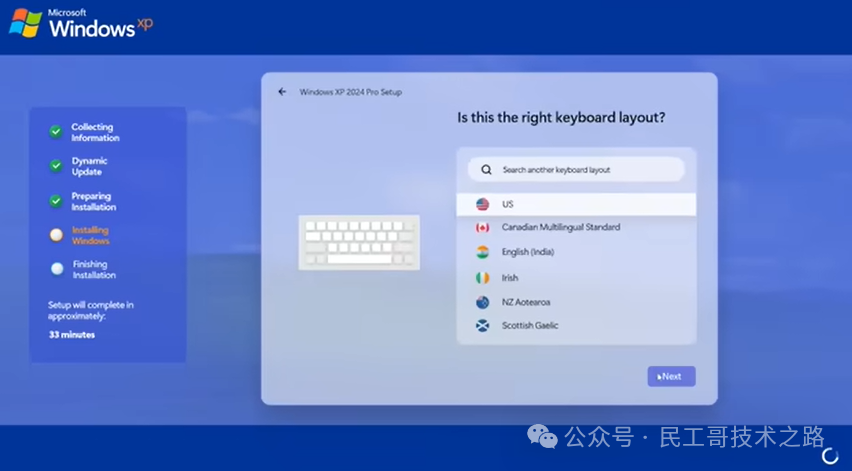Screen dimensions: 852x471
Task: Click the search magnifier icon
Action: 486,169
